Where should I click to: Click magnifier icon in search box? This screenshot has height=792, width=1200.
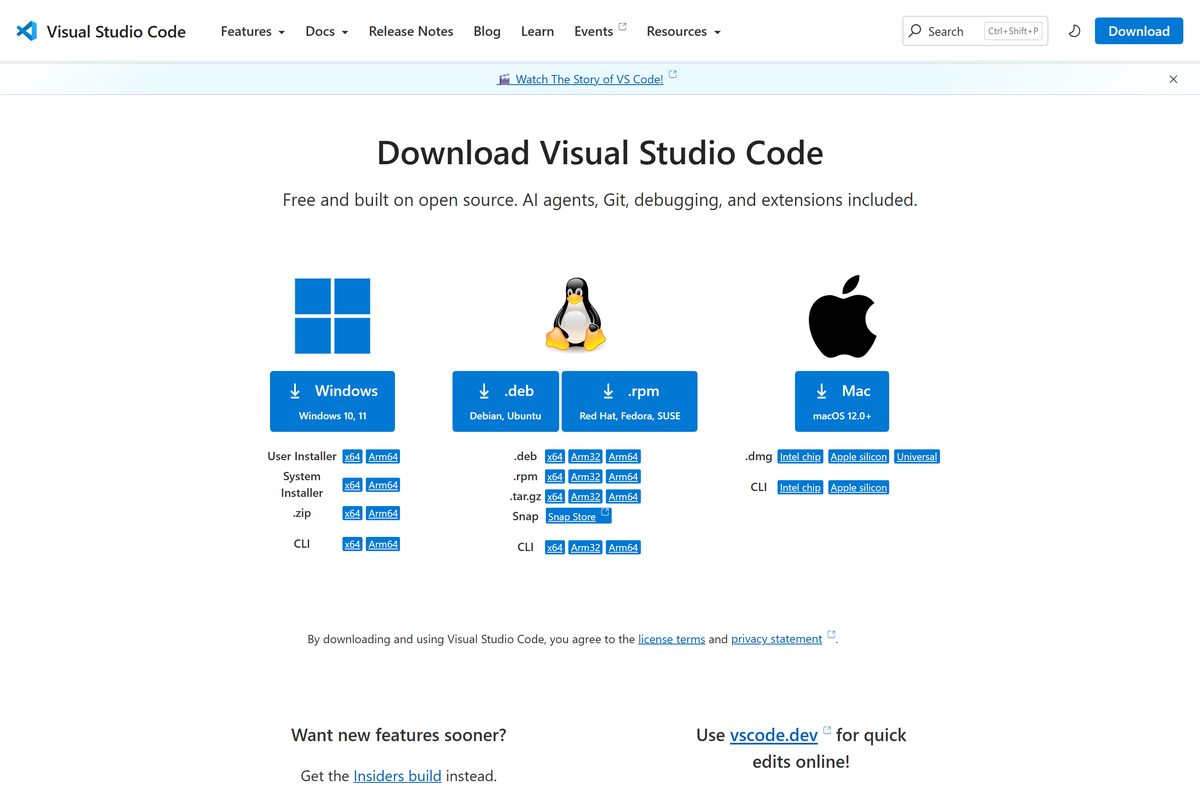point(915,31)
